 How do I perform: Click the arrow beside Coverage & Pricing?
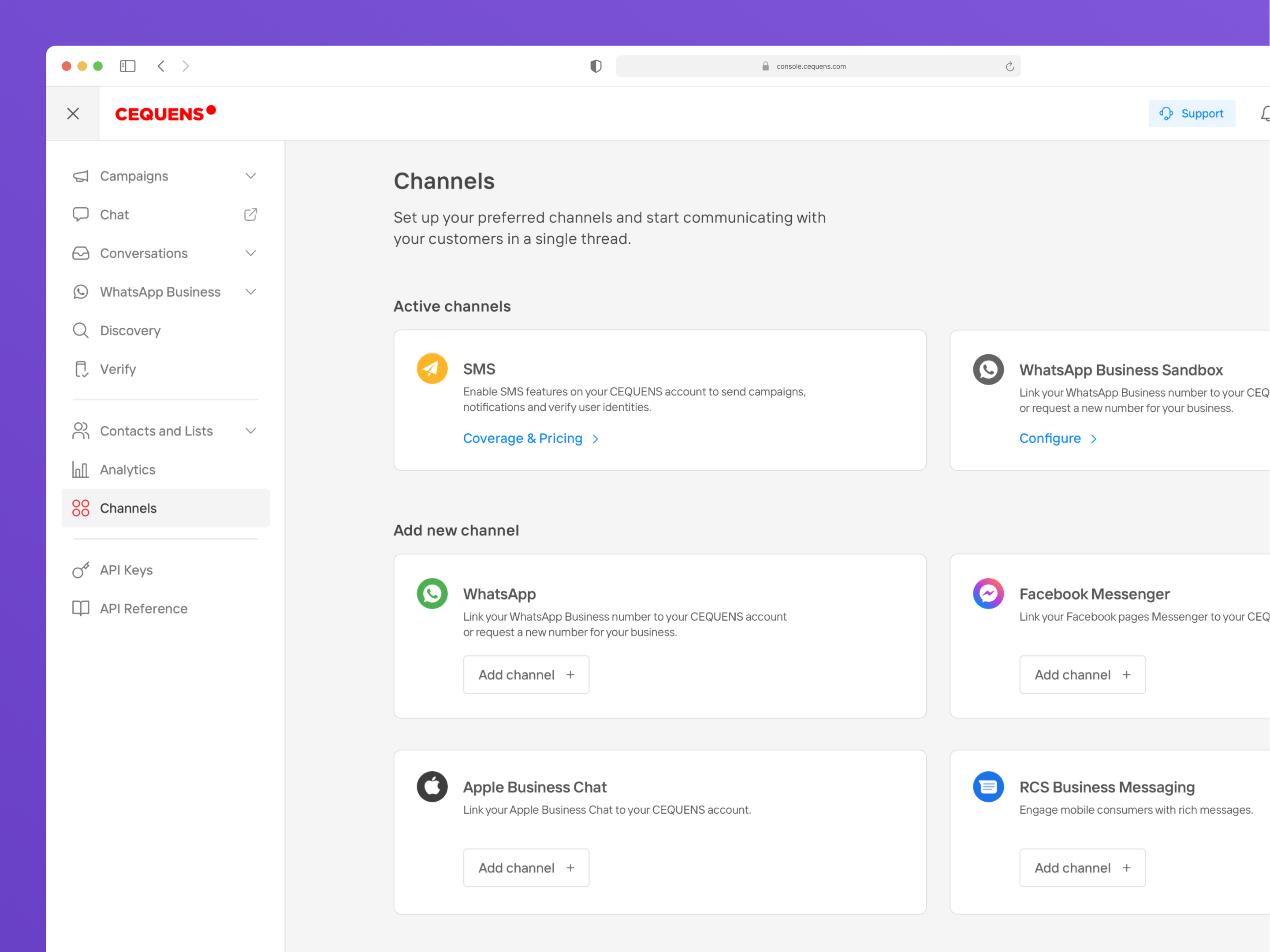596,439
